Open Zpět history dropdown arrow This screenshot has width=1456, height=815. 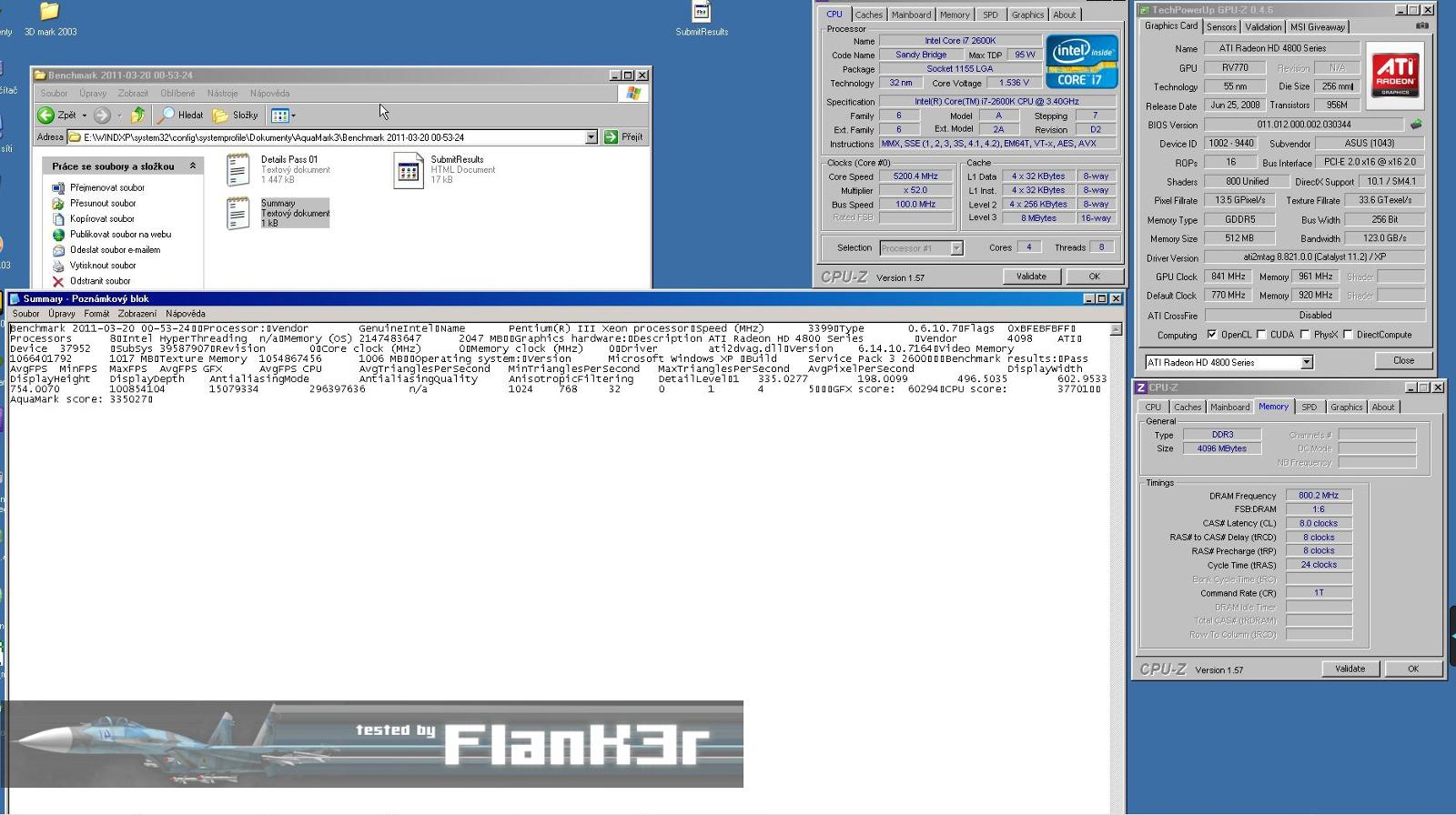(x=85, y=116)
